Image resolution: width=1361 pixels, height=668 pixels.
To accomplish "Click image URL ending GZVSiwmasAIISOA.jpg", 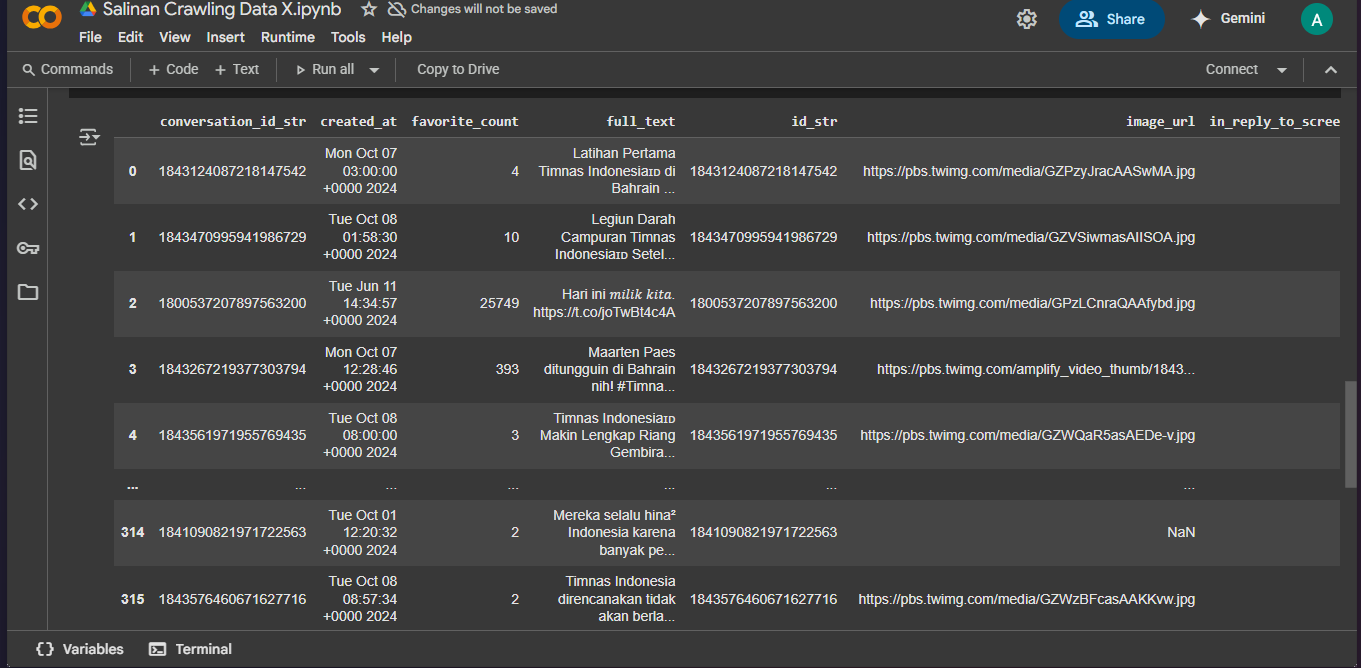I will click(1031, 237).
